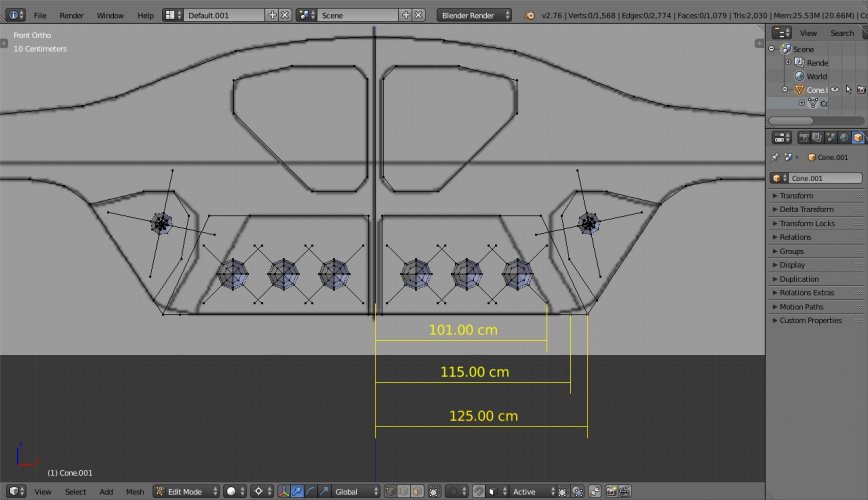
Task: Open the Help menu
Action: [146, 15]
